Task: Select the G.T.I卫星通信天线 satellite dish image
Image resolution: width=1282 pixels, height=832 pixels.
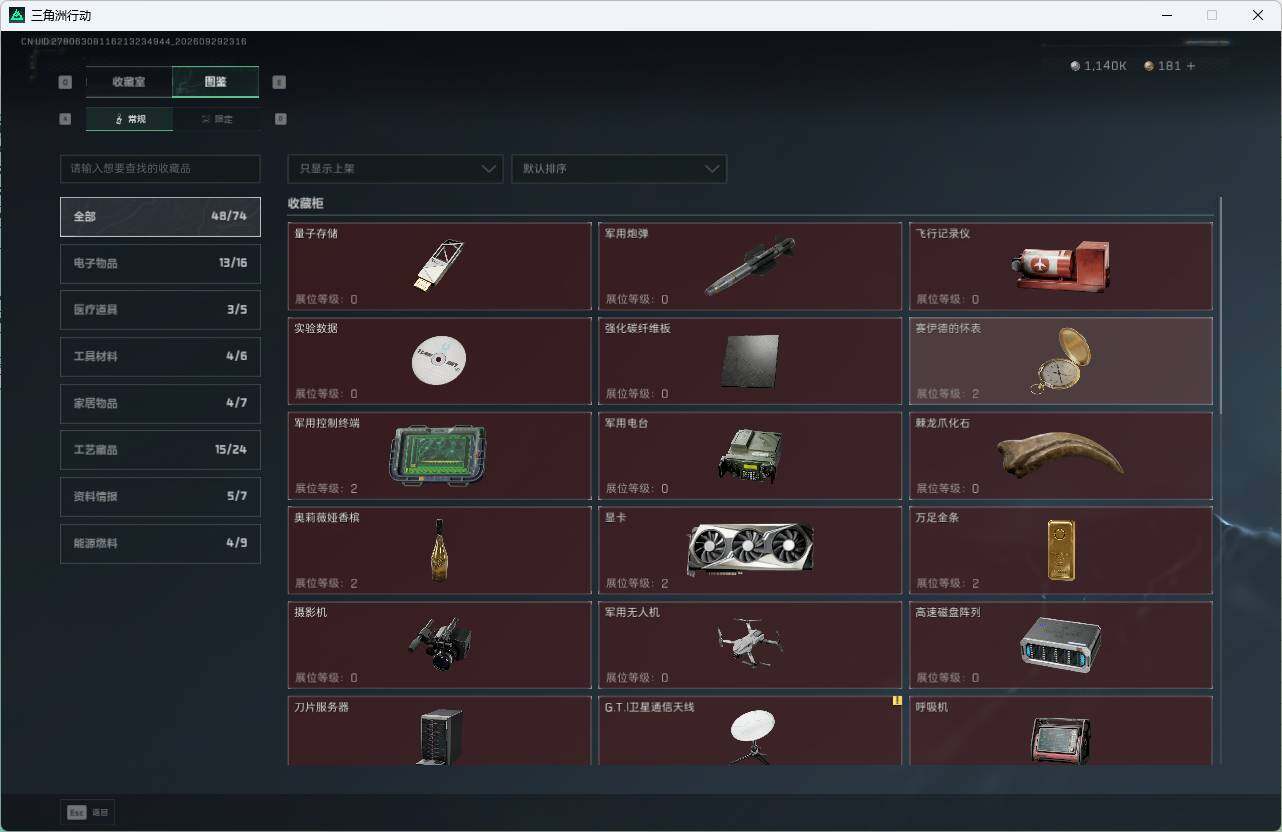Action: pyautogui.click(x=752, y=737)
